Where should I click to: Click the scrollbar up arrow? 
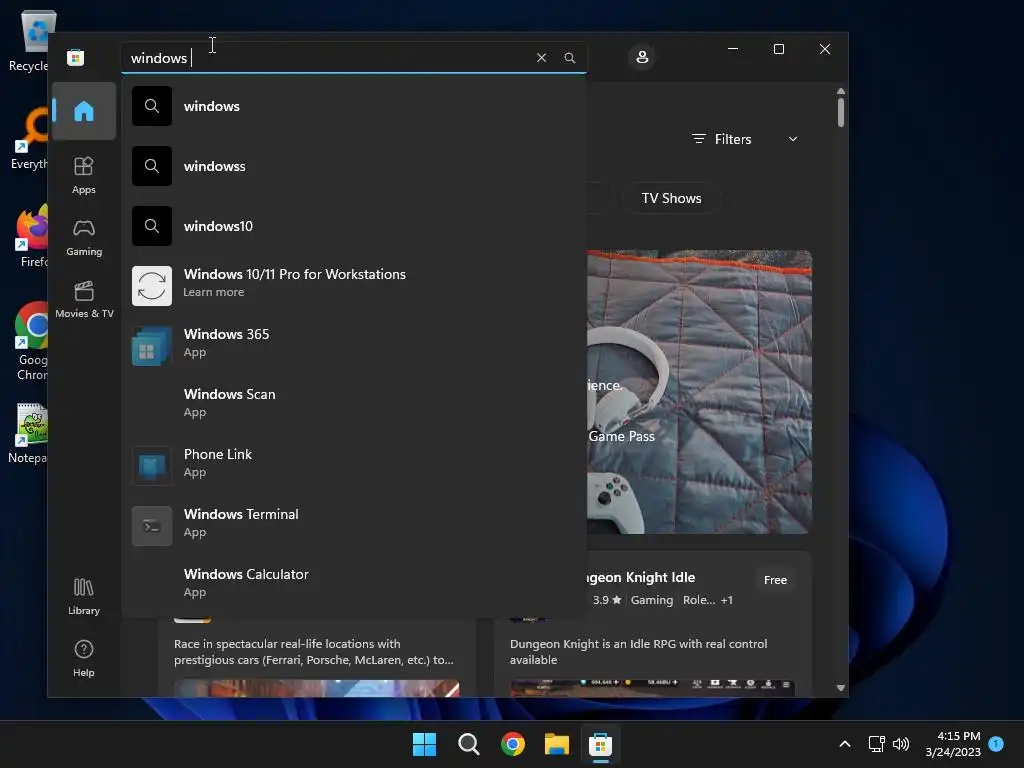840,91
